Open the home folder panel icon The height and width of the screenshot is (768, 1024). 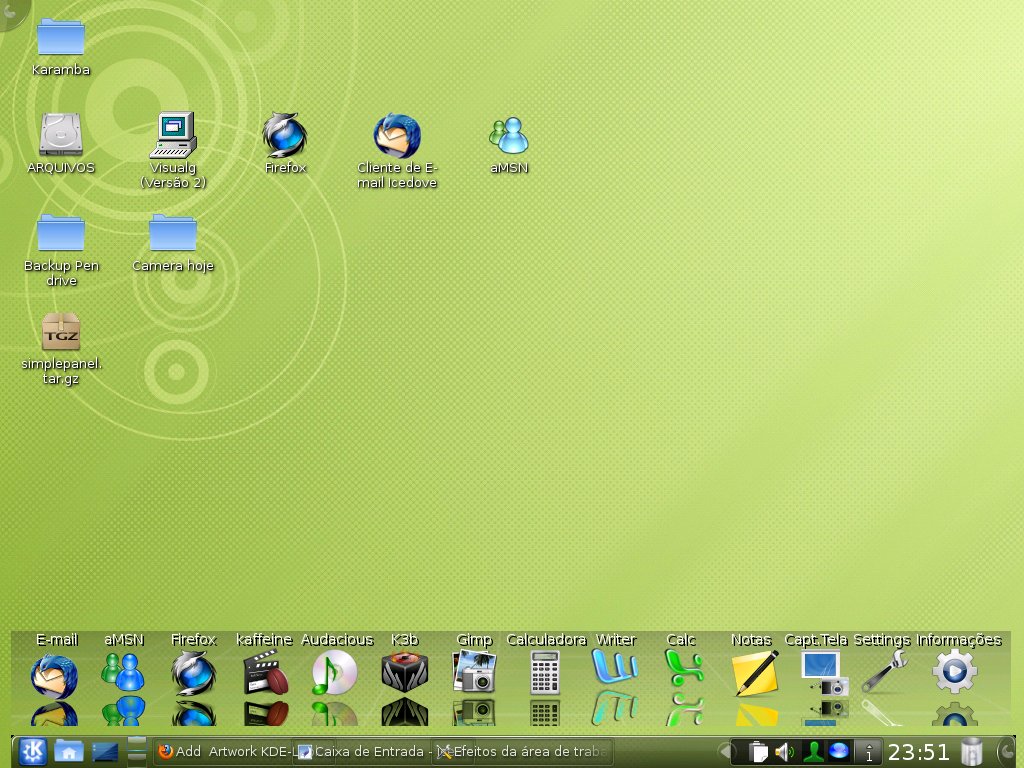pos(69,752)
